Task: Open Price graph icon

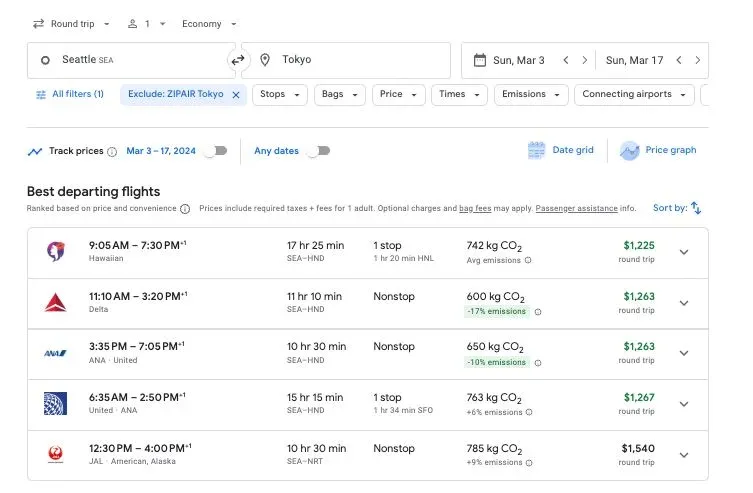Action: point(629,151)
